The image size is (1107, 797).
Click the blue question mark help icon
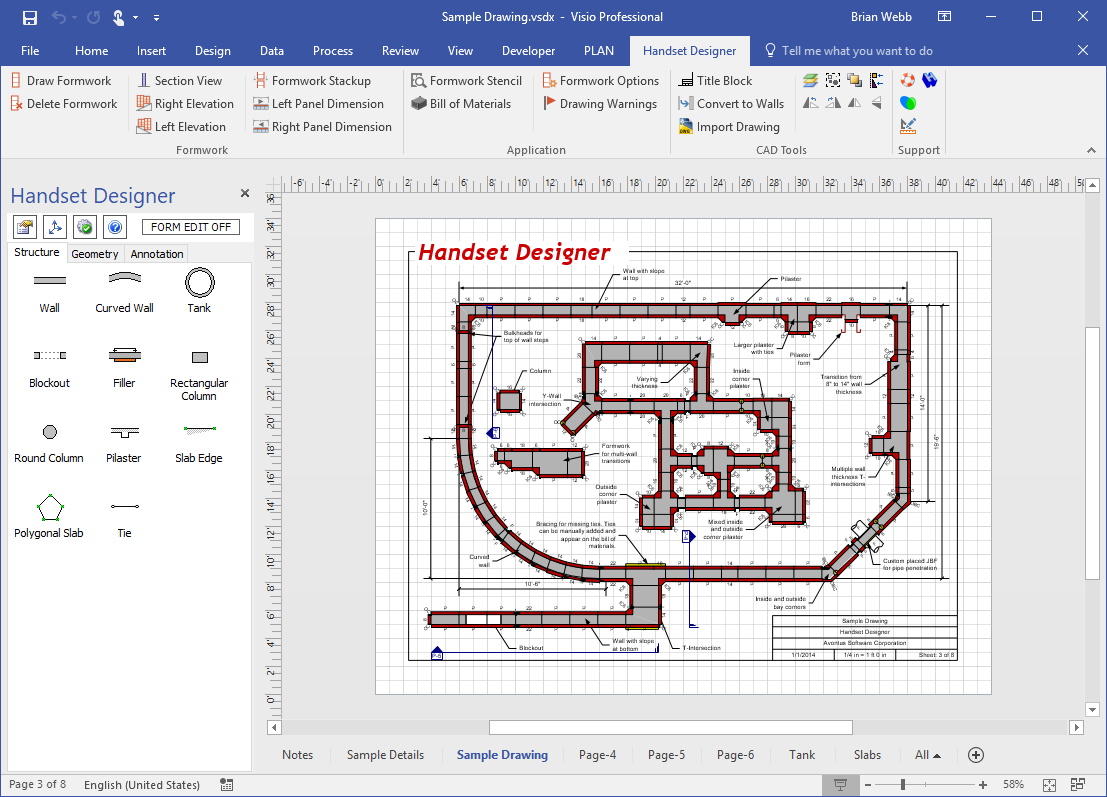click(x=114, y=227)
